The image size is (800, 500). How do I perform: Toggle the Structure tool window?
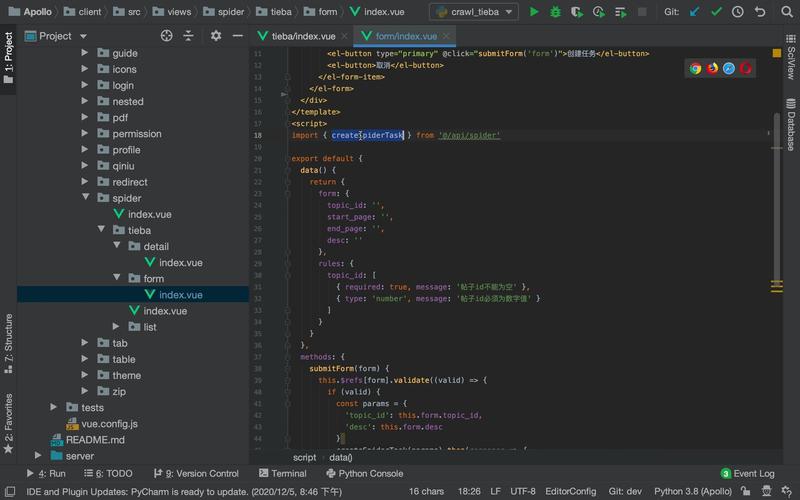pyautogui.click(x=9, y=343)
